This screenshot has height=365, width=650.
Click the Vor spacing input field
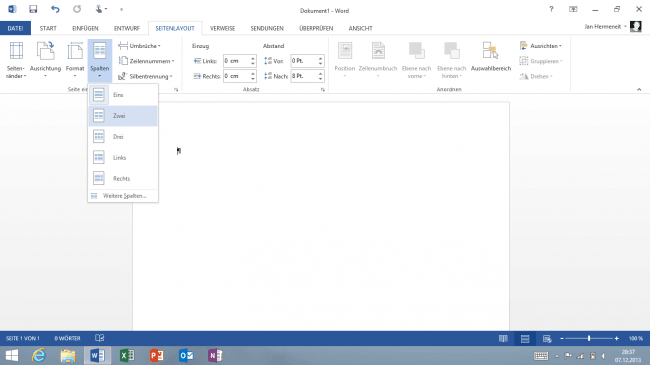tap(303, 61)
